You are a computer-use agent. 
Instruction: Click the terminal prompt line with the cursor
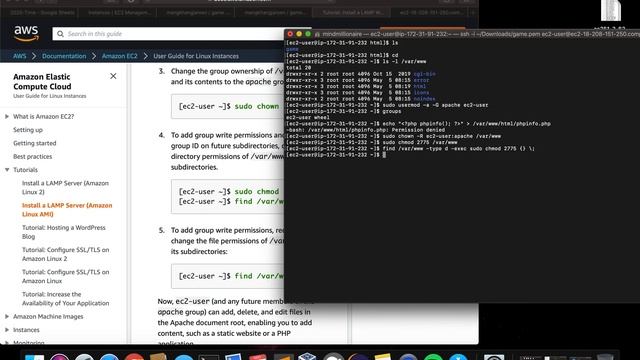[x=336, y=155]
